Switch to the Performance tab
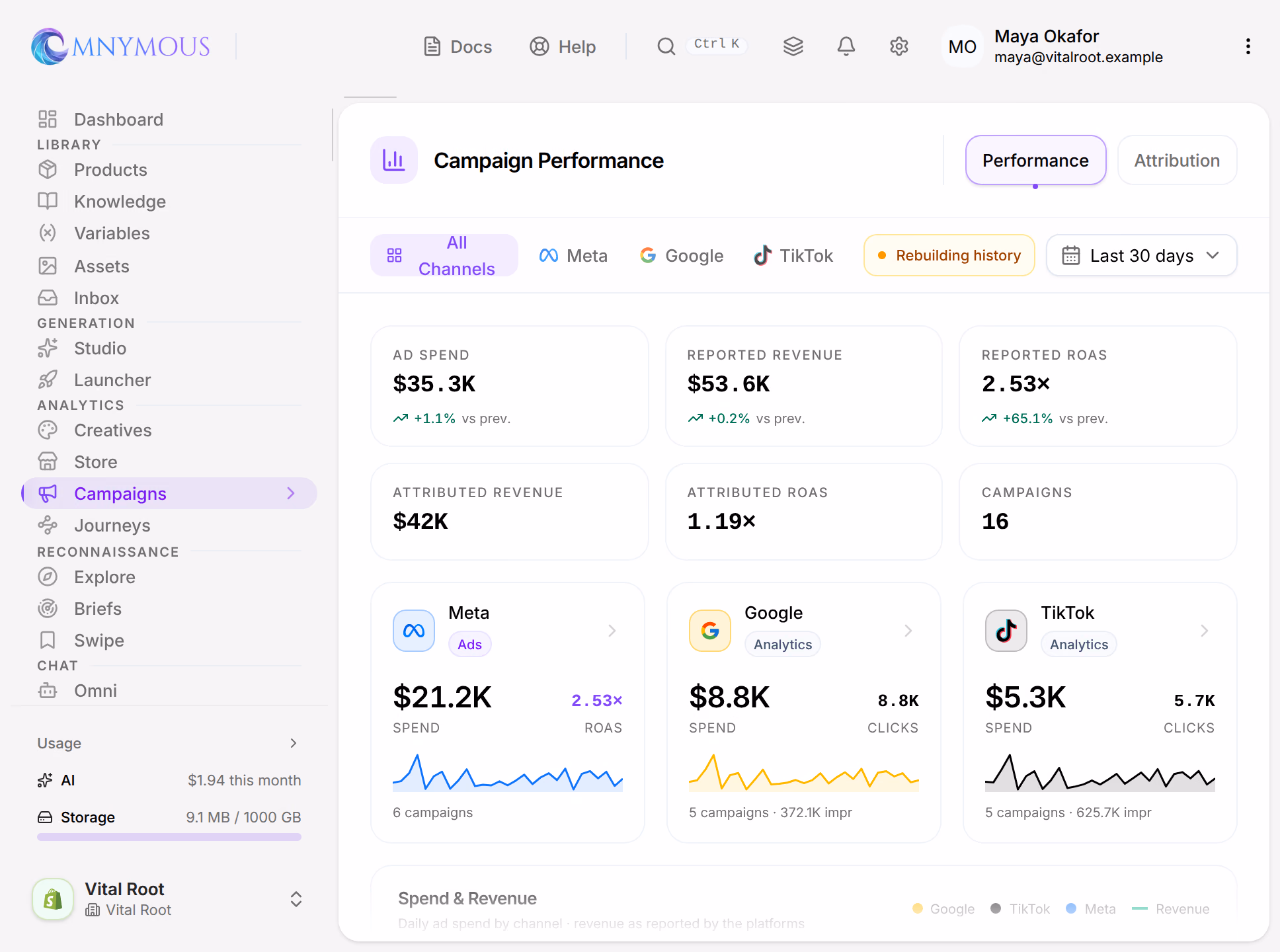This screenshot has height=952, width=1280. click(x=1035, y=161)
